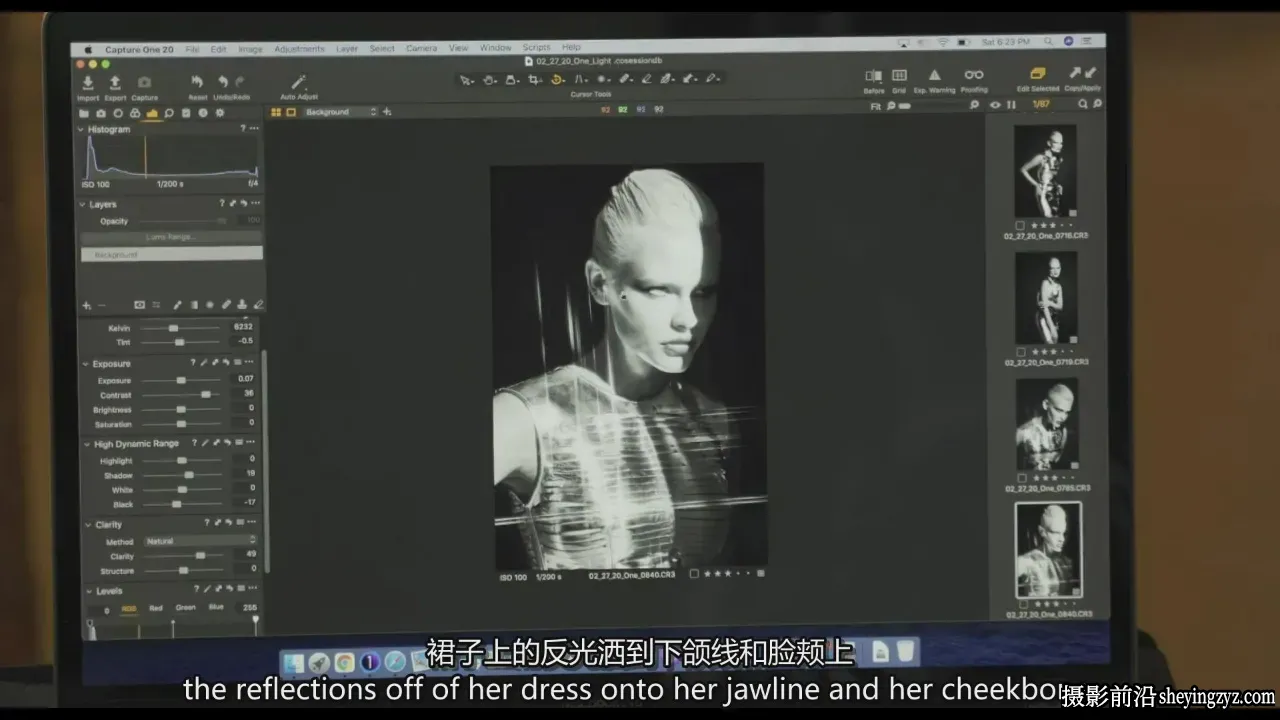Select the Crop cursor tool
Viewport: 1280px width, 720px height.
pyautogui.click(x=535, y=79)
